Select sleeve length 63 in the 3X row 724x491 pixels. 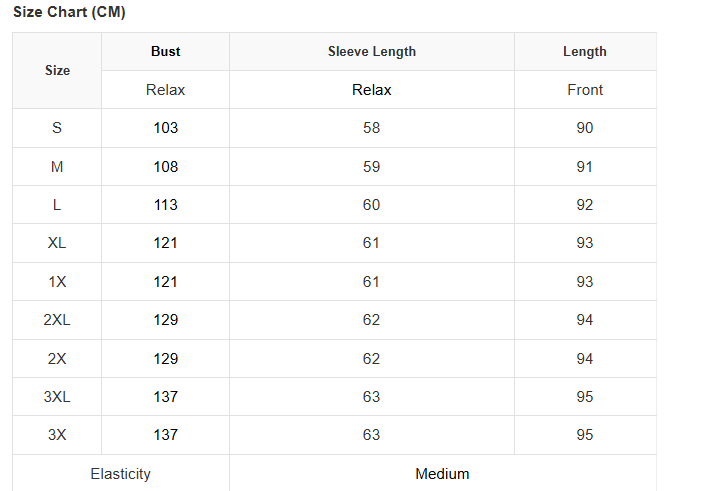372,435
